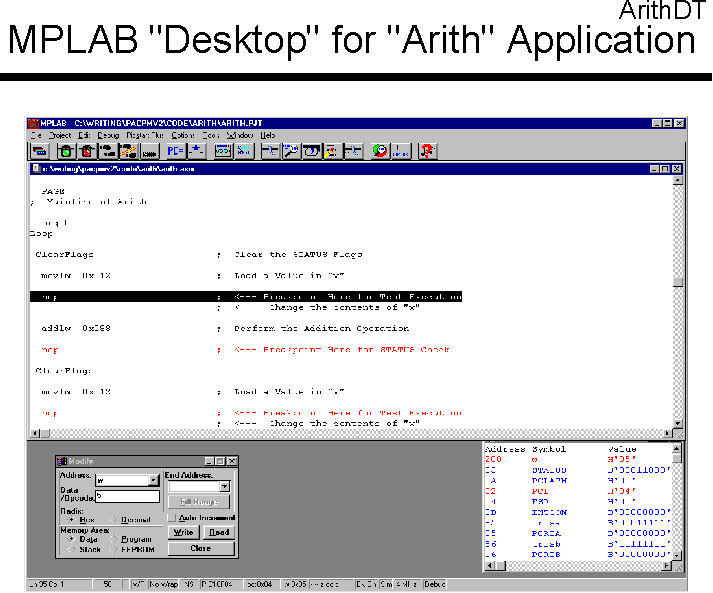Open the End Address dropdown
Screen dimensions: 713x593
click(224, 487)
